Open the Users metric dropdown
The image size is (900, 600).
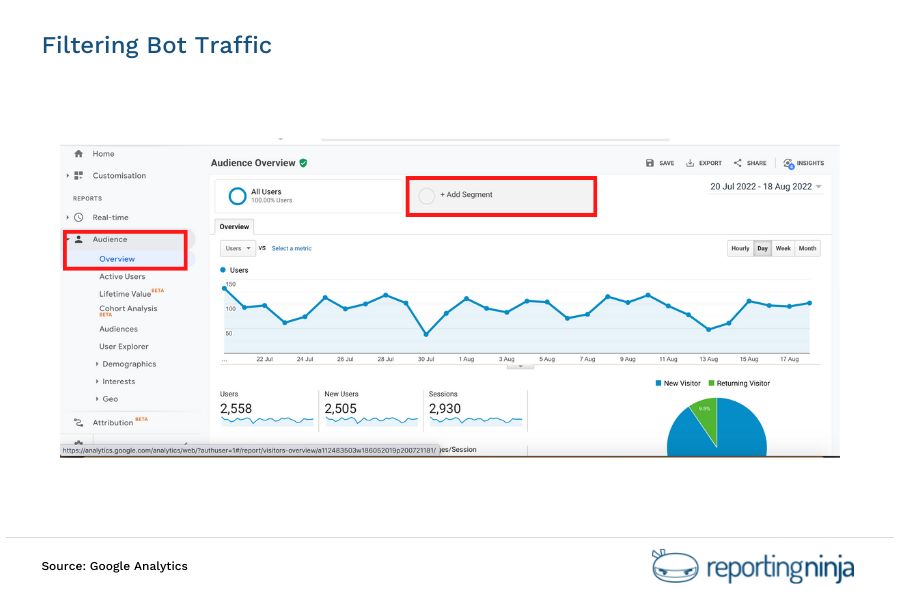coord(238,249)
